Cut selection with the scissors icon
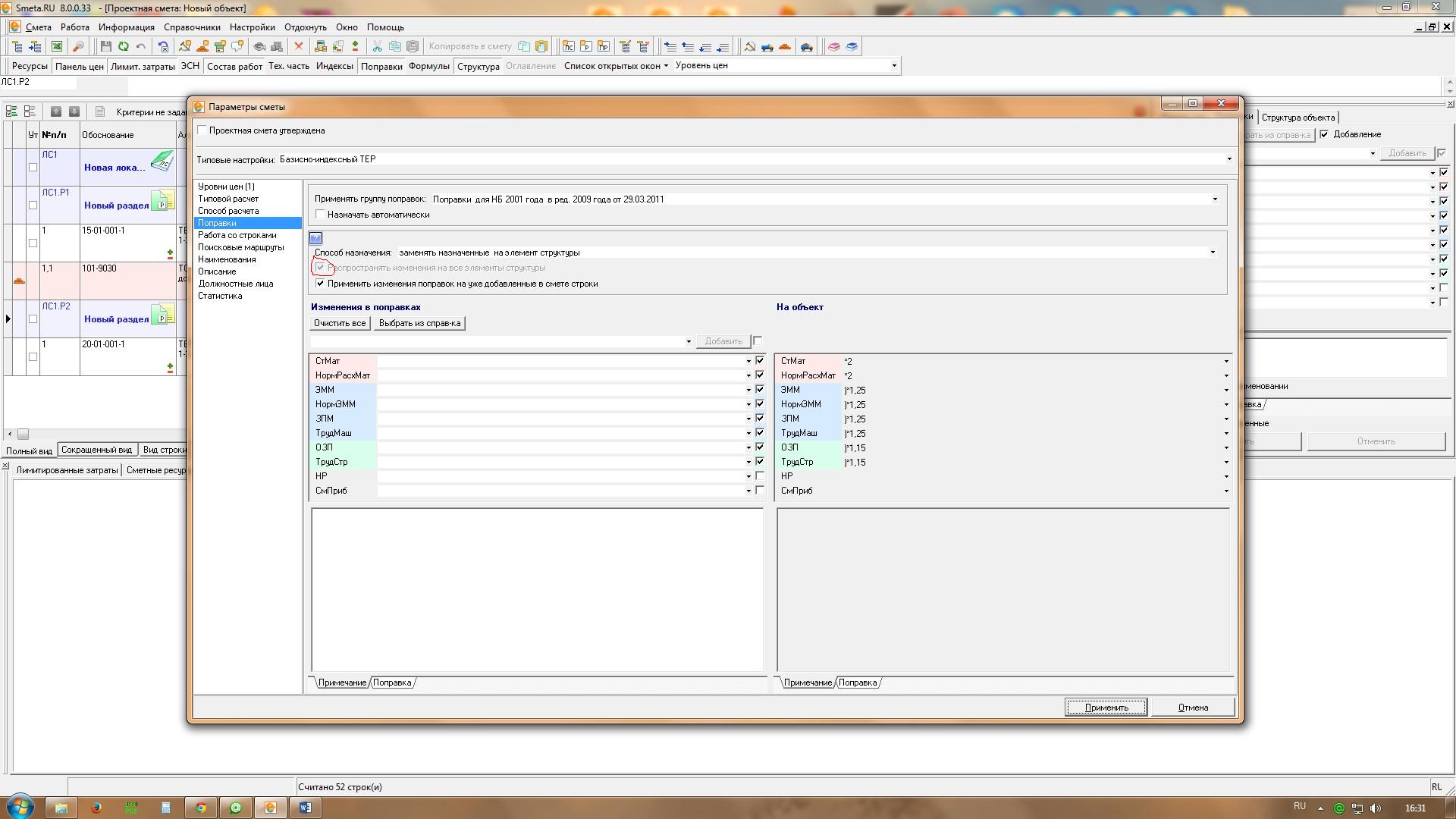 pyautogui.click(x=377, y=46)
